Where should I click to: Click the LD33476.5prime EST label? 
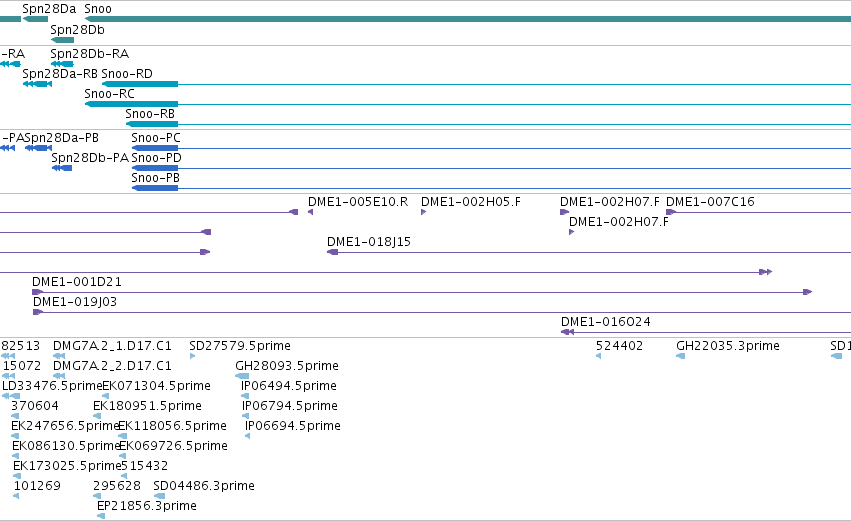coord(52,386)
